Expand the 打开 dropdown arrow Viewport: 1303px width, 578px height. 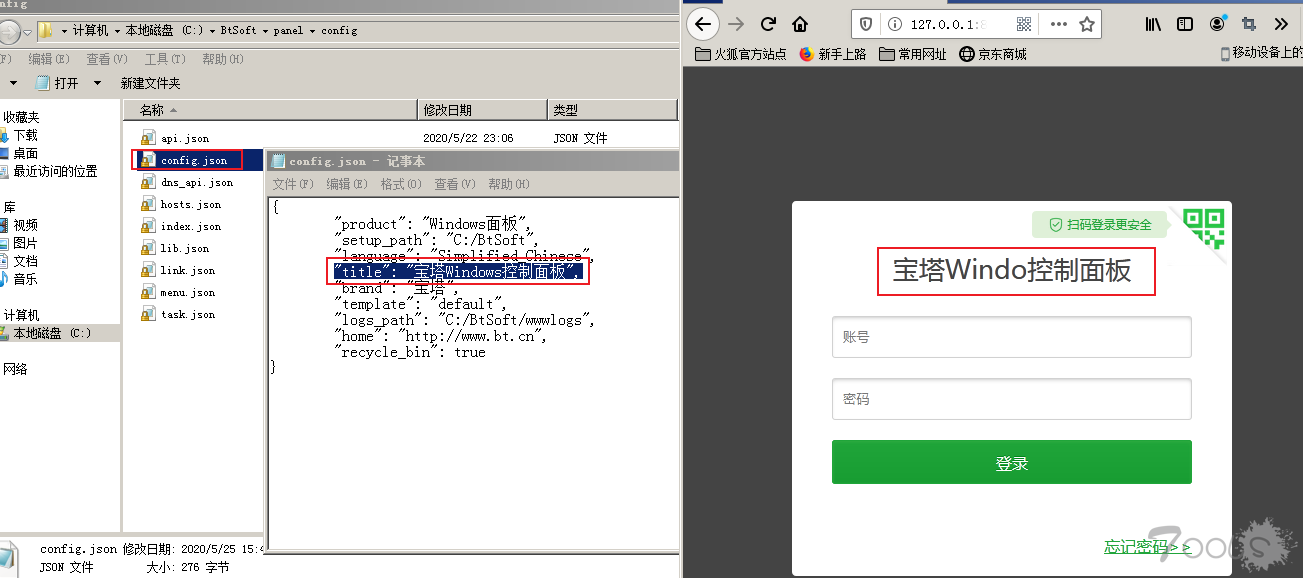(x=97, y=83)
